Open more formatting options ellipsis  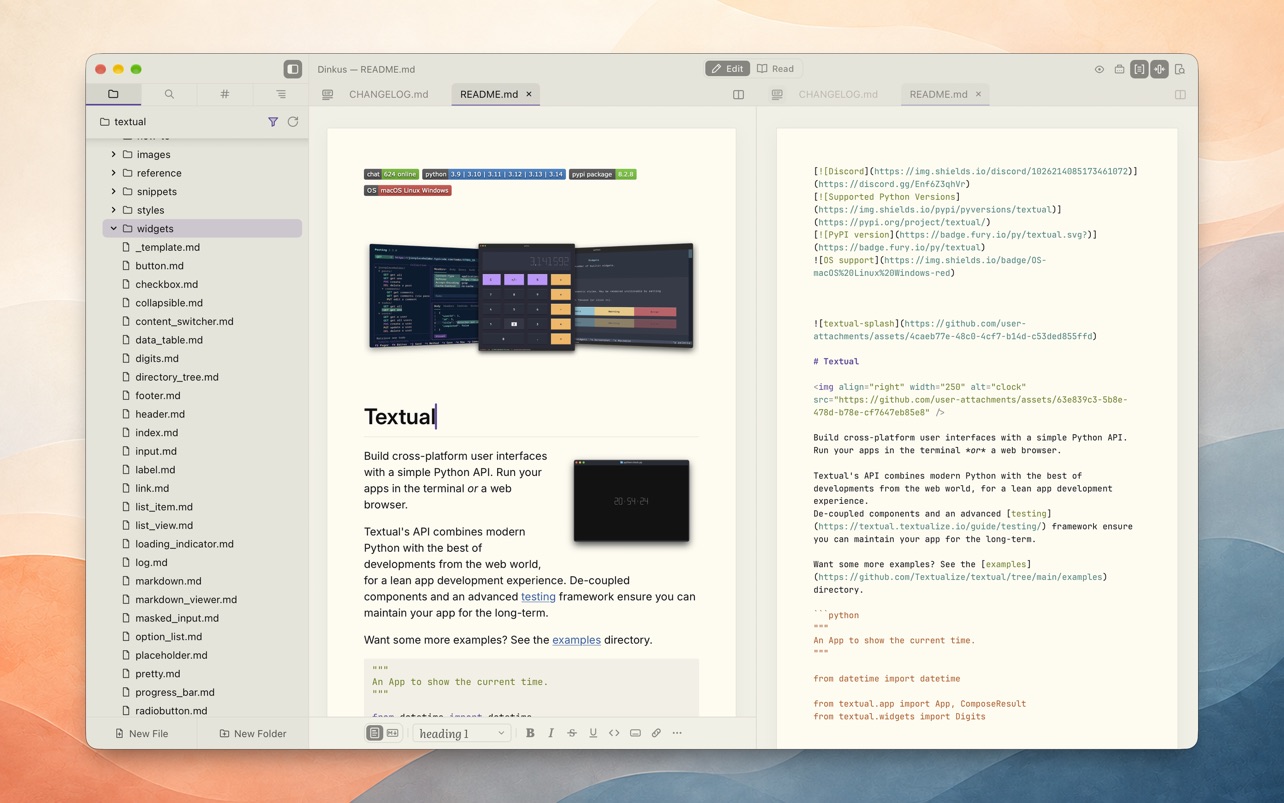(x=677, y=733)
